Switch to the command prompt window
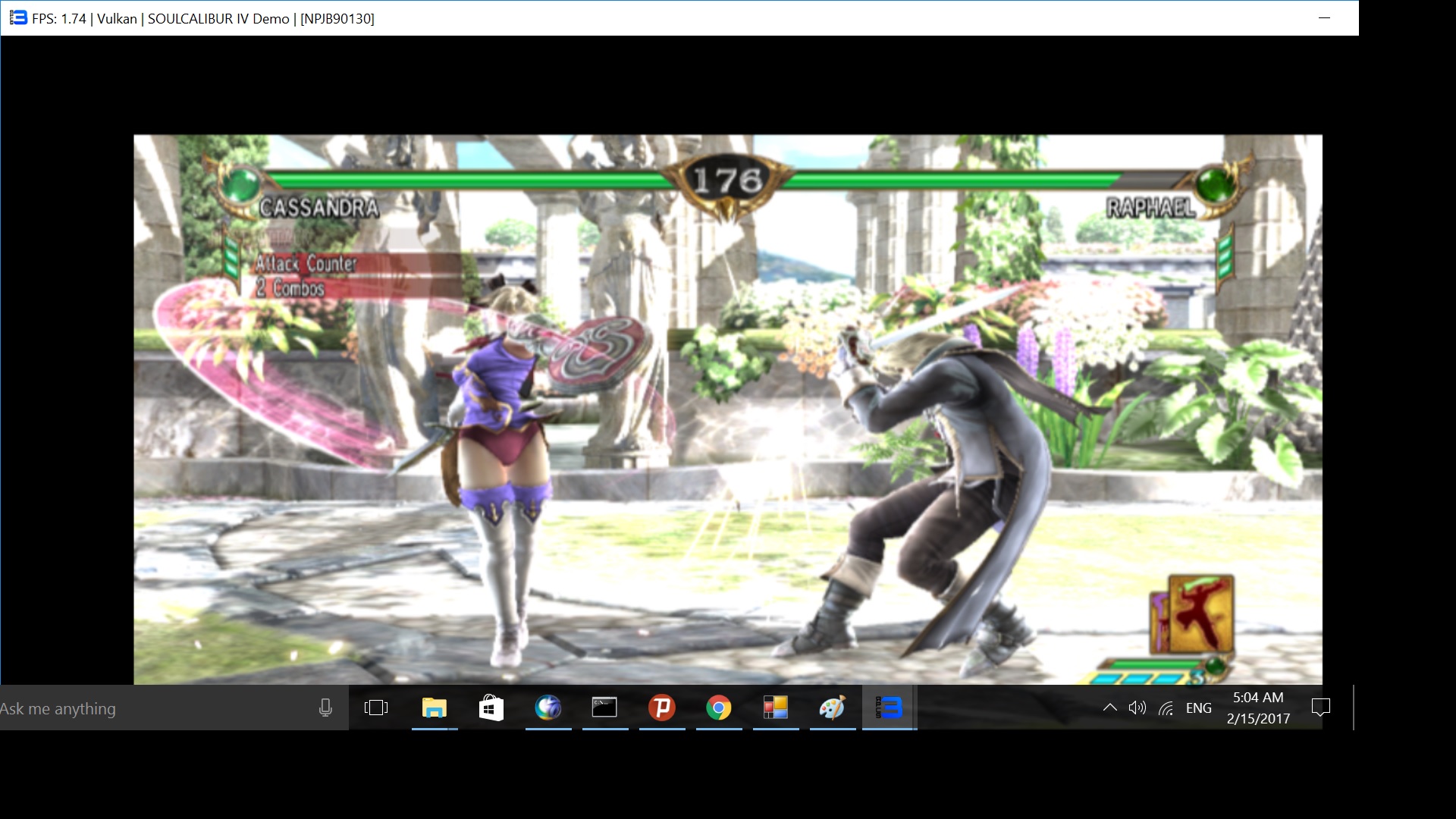Viewport: 1456px width, 819px height. click(x=604, y=708)
